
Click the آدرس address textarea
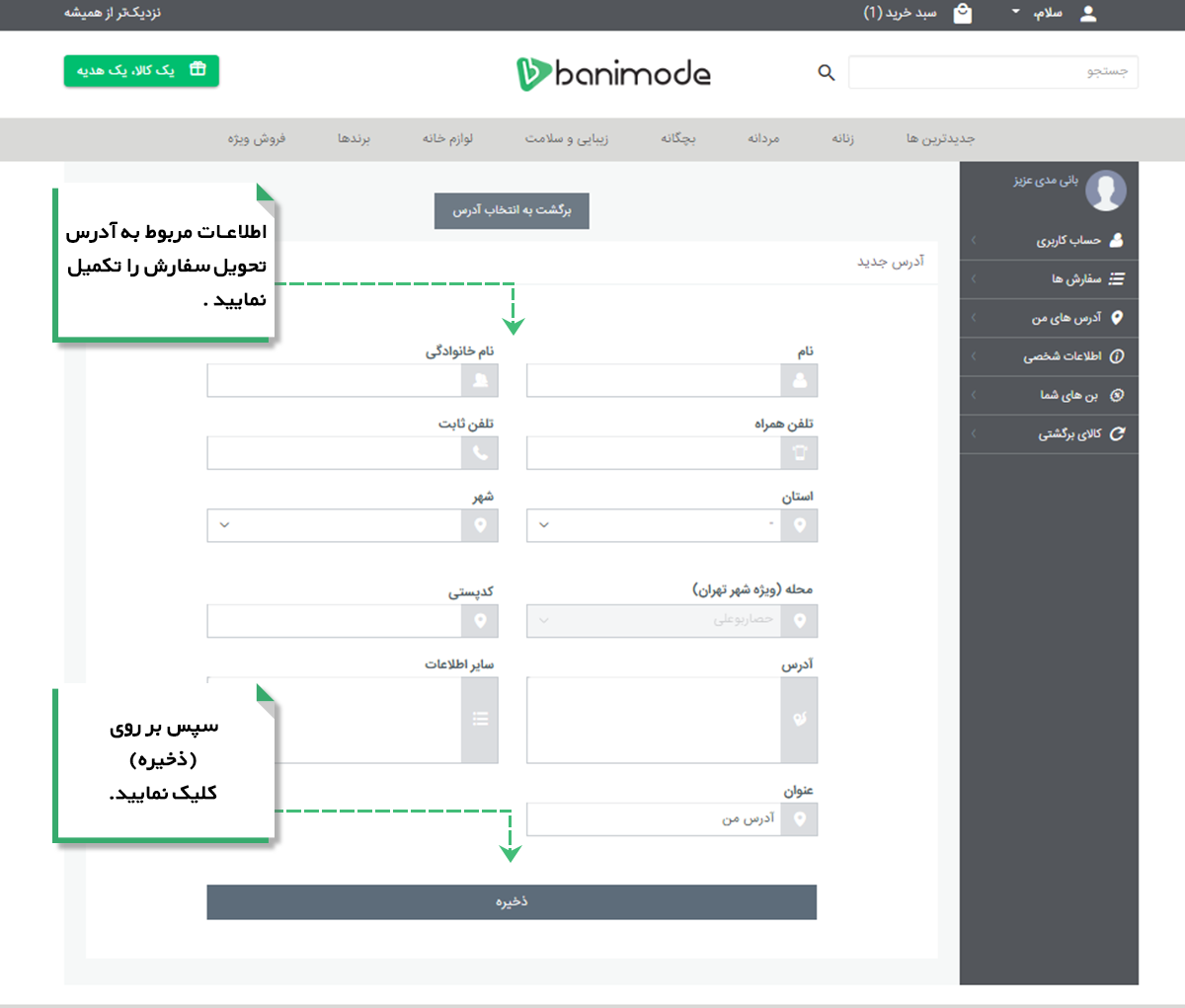(x=654, y=720)
